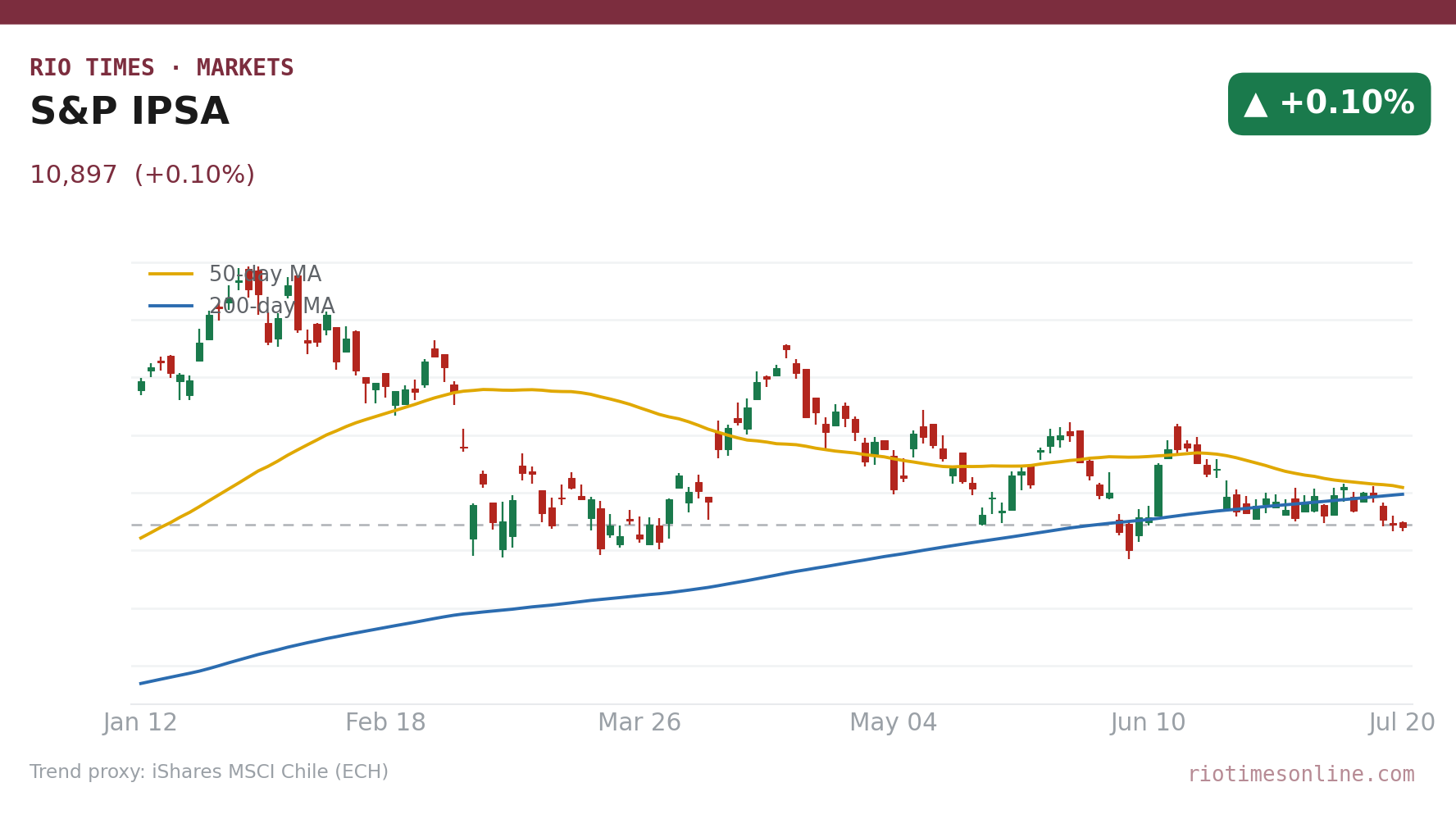This screenshot has width=1456, height=819.
Task: Click the blue 200-day MA legend line
Action: point(171,306)
